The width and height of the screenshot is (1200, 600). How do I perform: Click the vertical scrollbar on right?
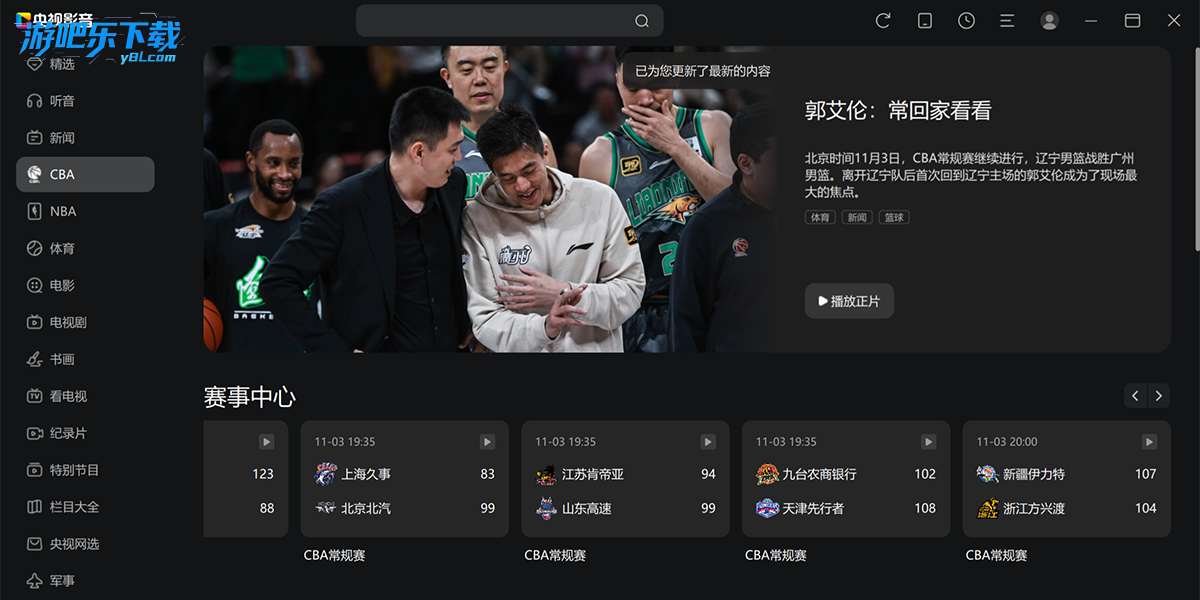(x=1196, y=150)
